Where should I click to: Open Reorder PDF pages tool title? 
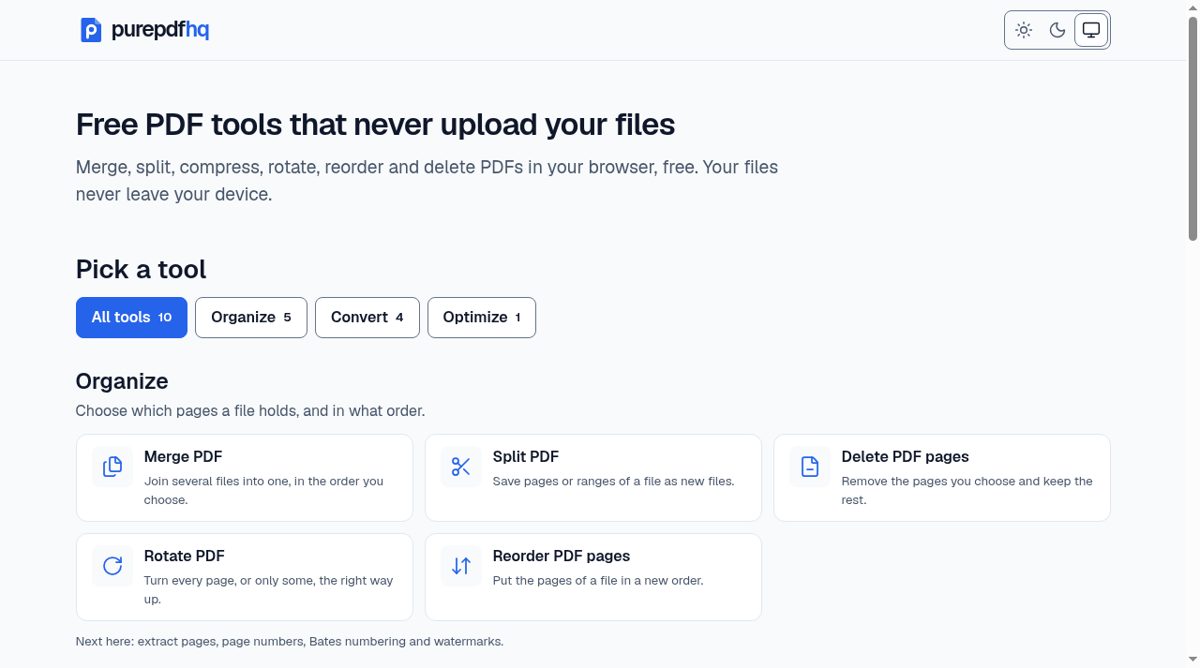[561, 556]
